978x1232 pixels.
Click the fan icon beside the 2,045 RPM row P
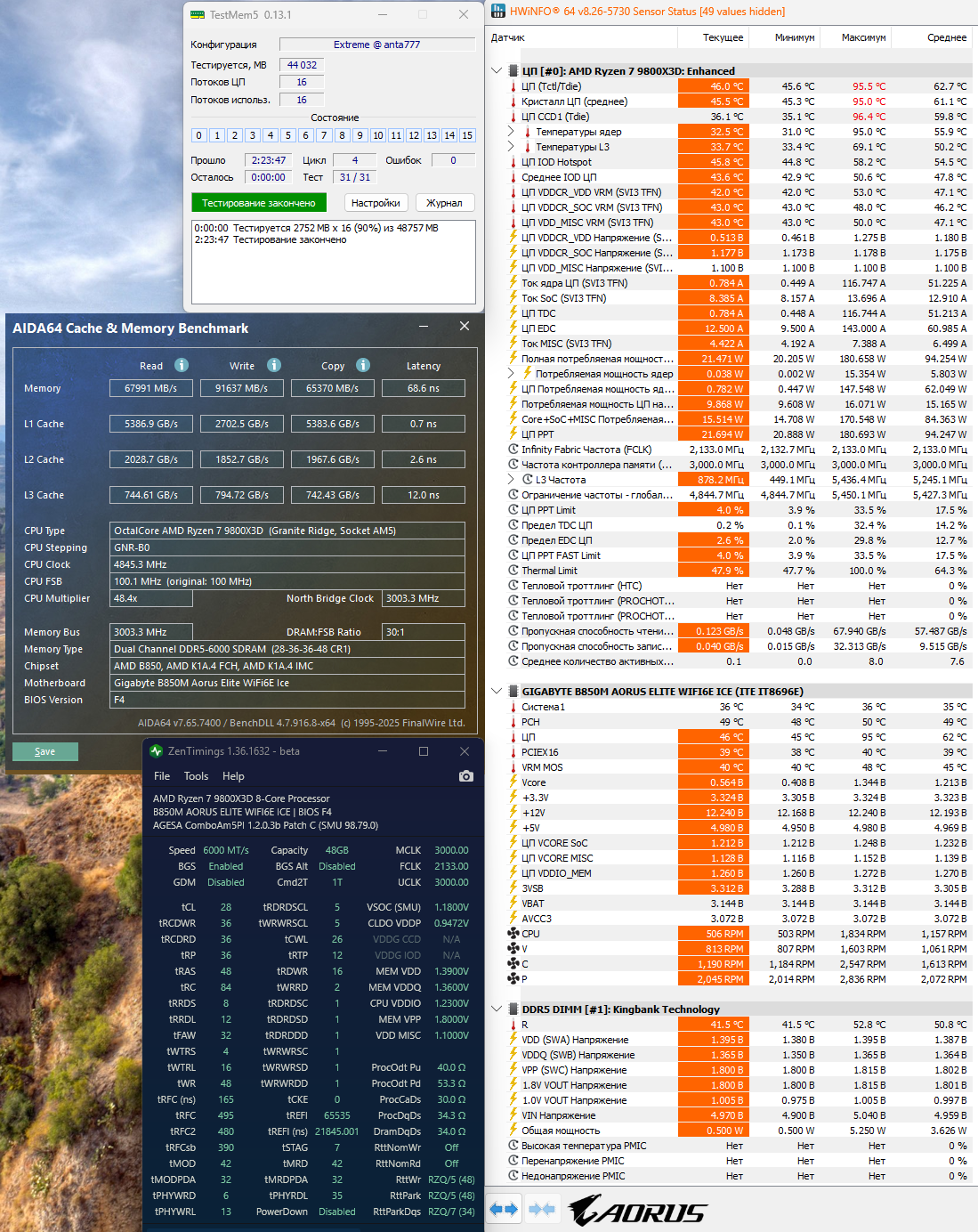[513, 979]
